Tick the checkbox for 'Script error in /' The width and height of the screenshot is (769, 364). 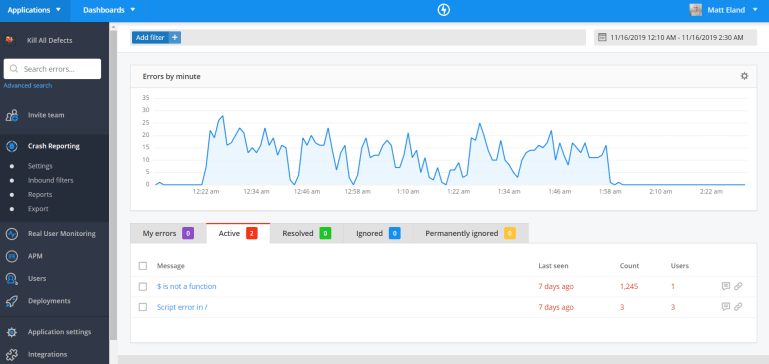[143, 307]
